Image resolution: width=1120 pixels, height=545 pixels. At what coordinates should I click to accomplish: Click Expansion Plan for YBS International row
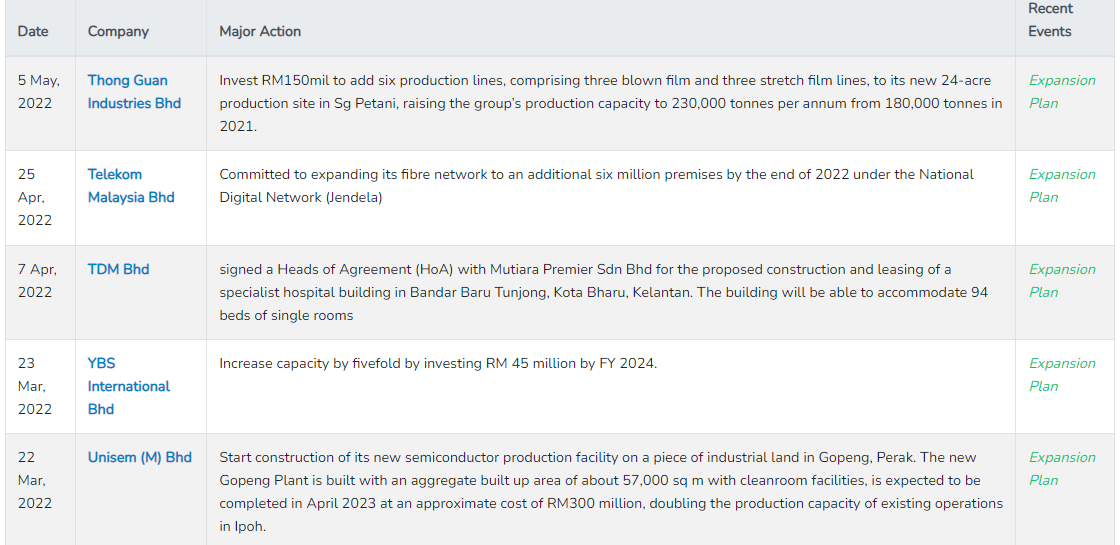click(1061, 374)
